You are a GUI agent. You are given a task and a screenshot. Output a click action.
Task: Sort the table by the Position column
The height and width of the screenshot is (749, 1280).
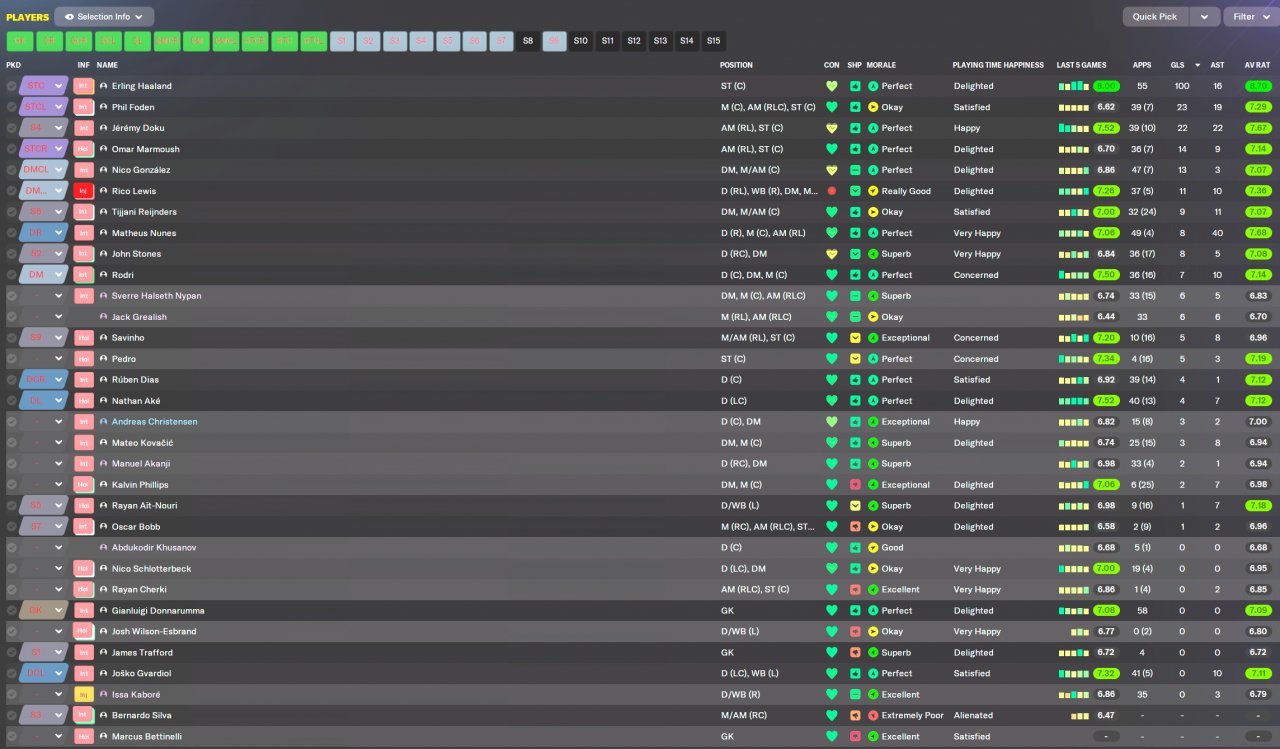pos(736,65)
